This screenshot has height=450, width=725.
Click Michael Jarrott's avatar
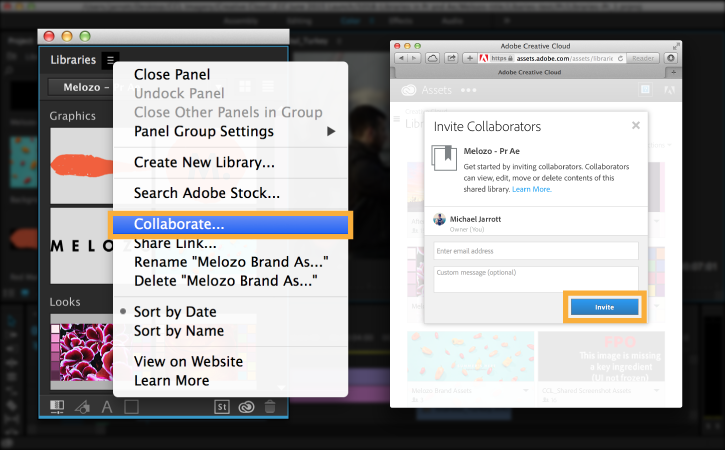pyautogui.click(x=439, y=219)
